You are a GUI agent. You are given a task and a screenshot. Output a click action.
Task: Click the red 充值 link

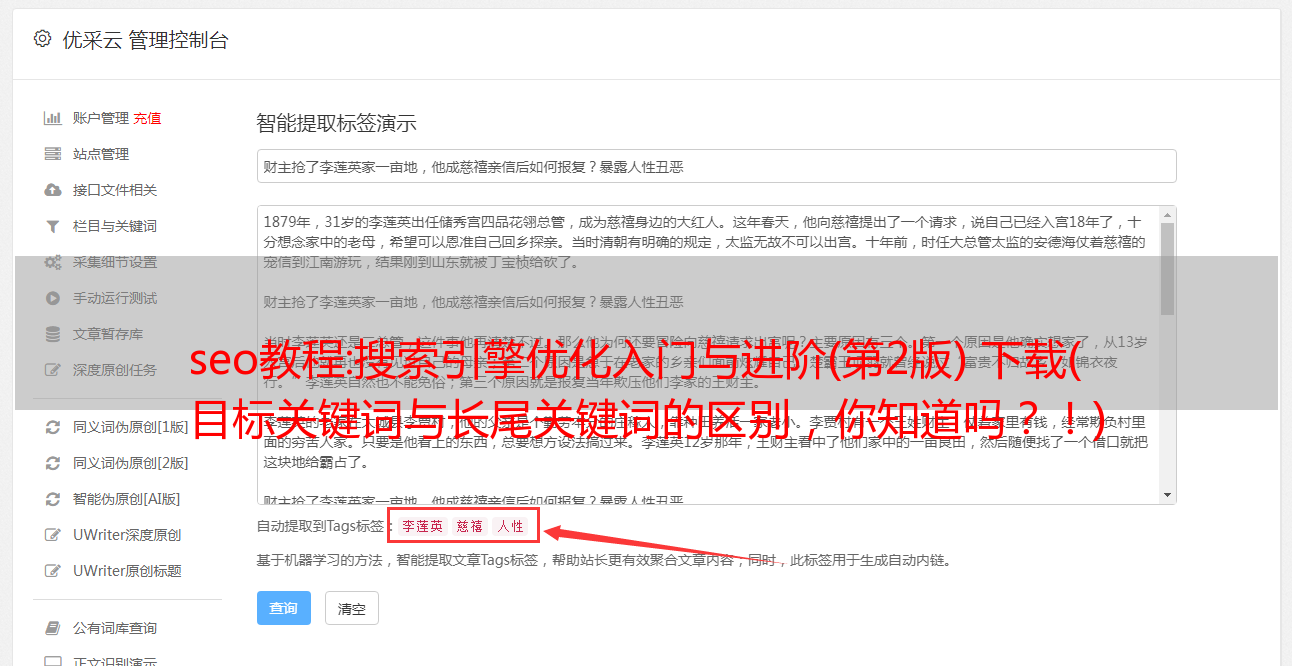(x=148, y=118)
